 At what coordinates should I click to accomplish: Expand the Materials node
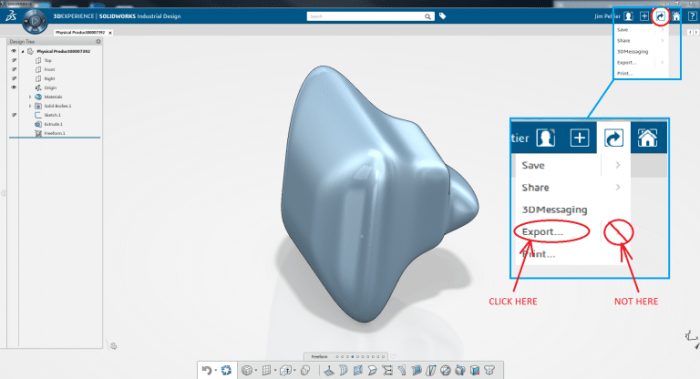point(30,97)
